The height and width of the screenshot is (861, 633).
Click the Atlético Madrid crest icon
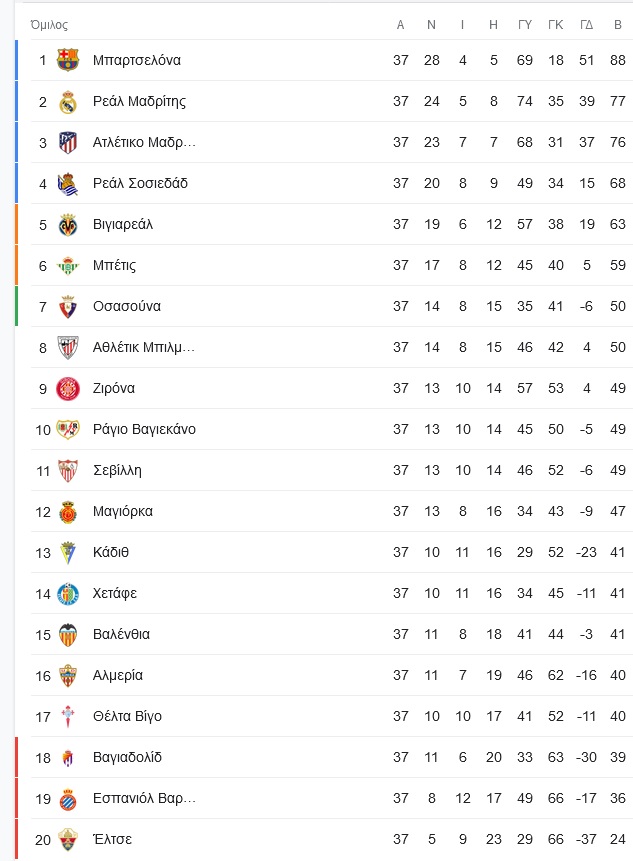click(x=68, y=142)
